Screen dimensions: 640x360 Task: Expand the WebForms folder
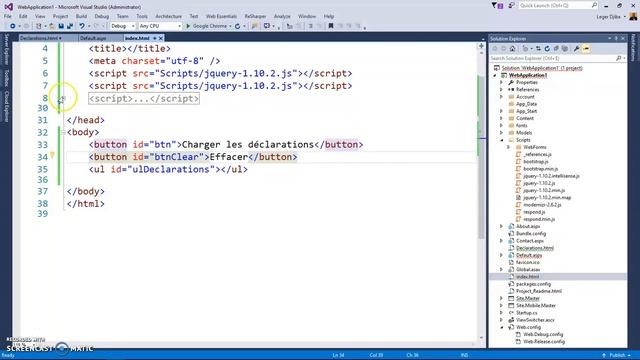(x=509, y=147)
